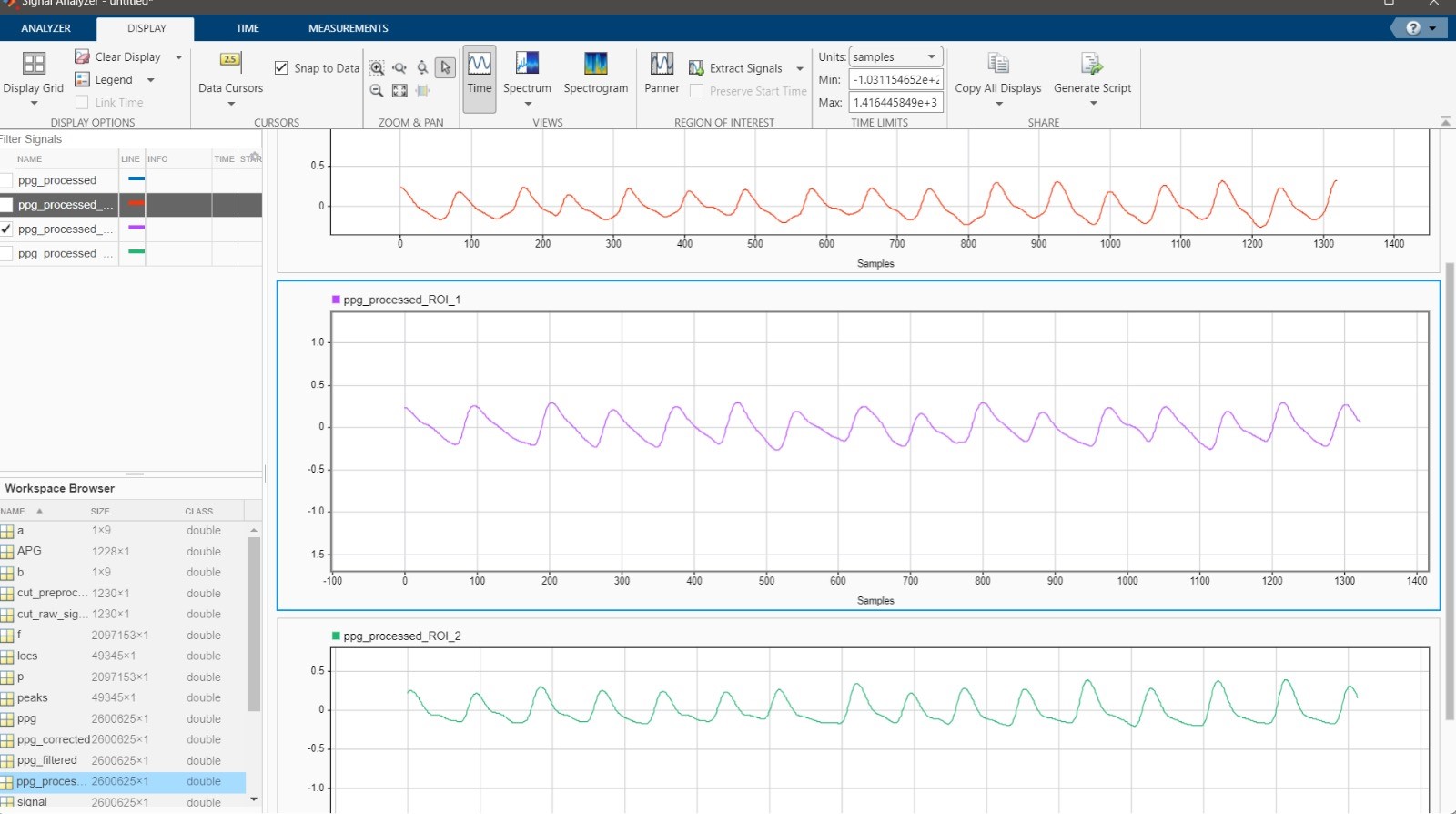Check the ppg_processed signal checkbox

(7, 180)
